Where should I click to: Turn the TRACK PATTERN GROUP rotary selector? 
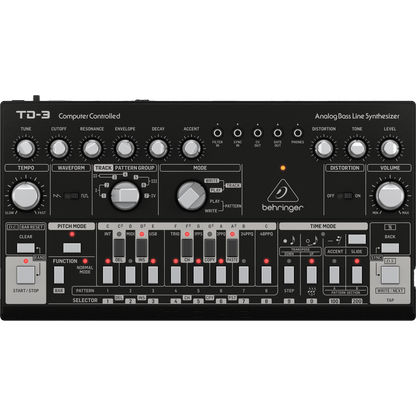[x=125, y=196]
